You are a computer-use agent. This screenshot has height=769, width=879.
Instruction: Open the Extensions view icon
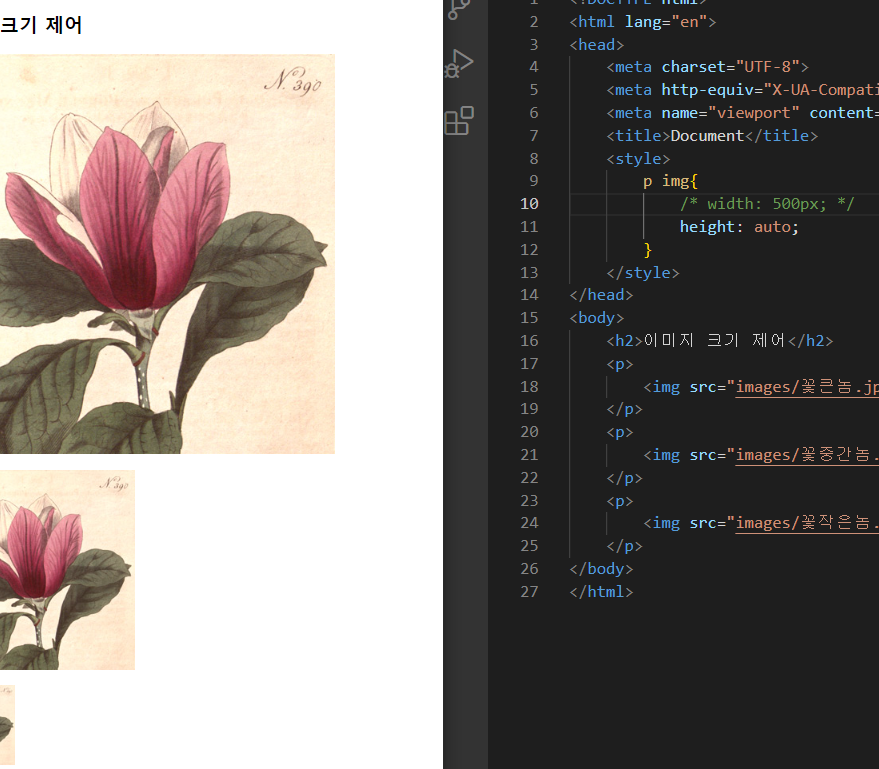[459, 121]
